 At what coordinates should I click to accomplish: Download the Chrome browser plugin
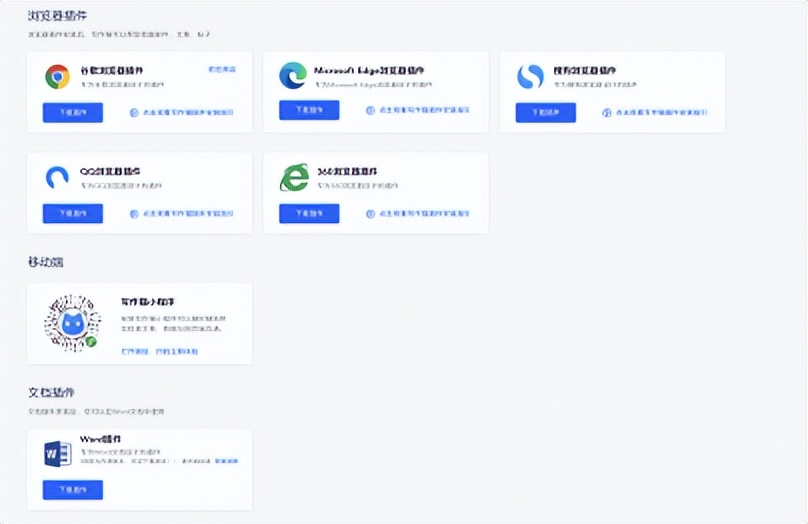point(73,112)
